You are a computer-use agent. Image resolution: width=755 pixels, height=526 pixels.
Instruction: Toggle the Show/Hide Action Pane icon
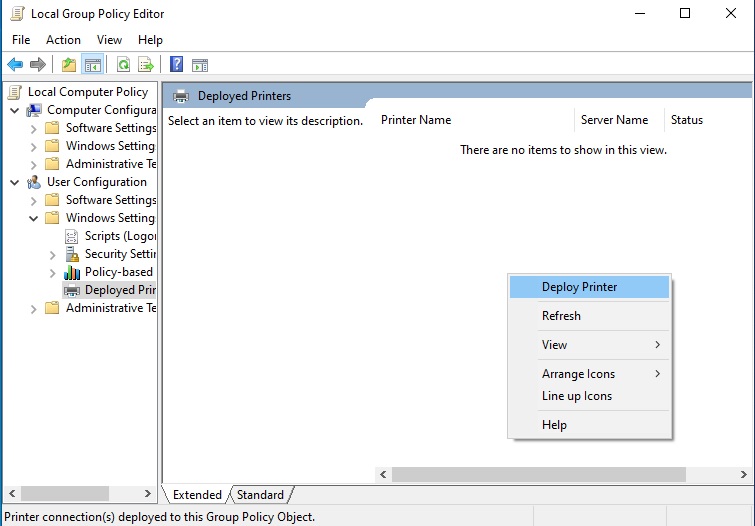(x=200, y=65)
